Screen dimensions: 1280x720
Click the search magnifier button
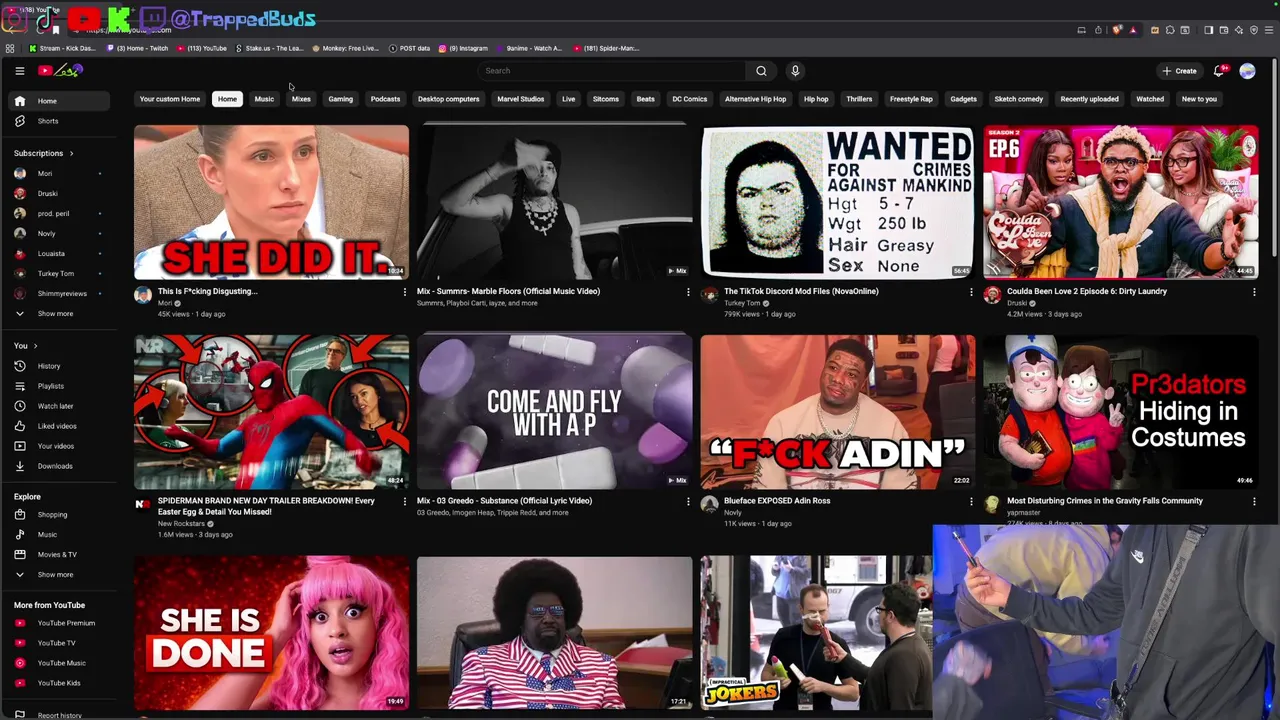pos(761,71)
